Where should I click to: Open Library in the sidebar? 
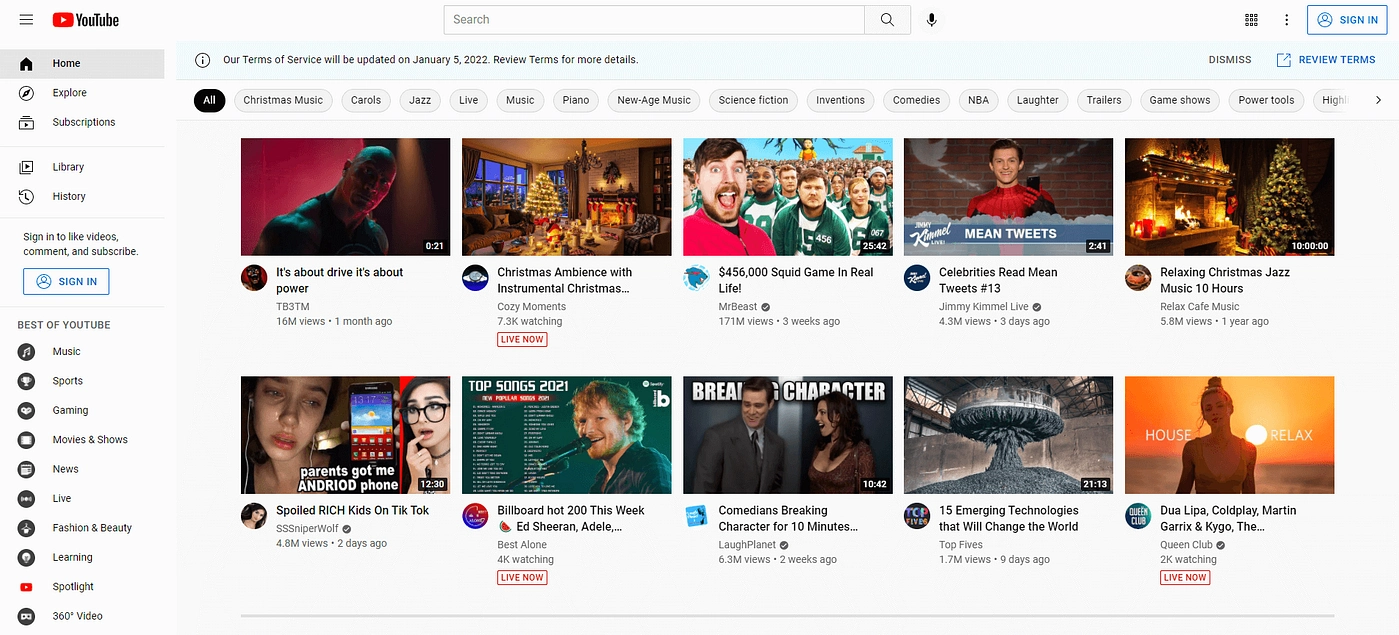coord(82,167)
